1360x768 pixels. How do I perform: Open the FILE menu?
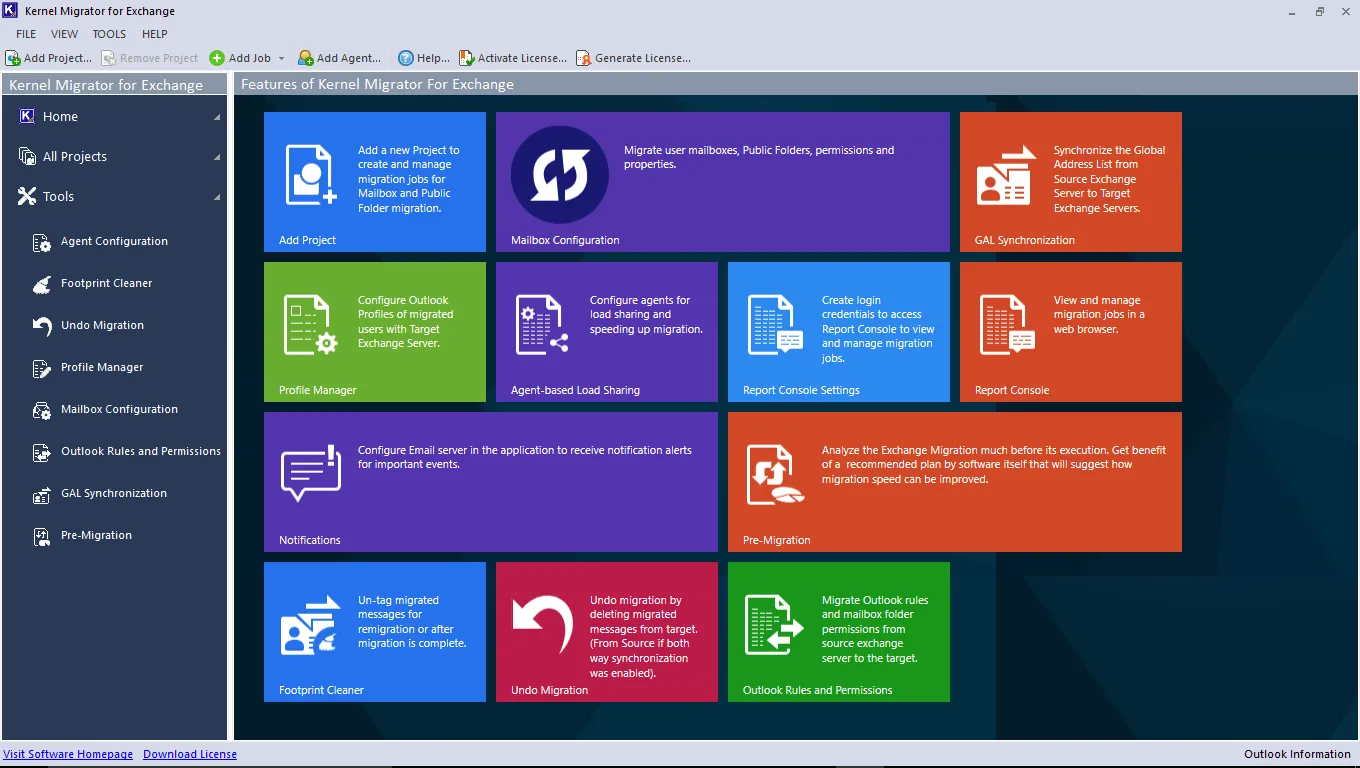[26, 34]
